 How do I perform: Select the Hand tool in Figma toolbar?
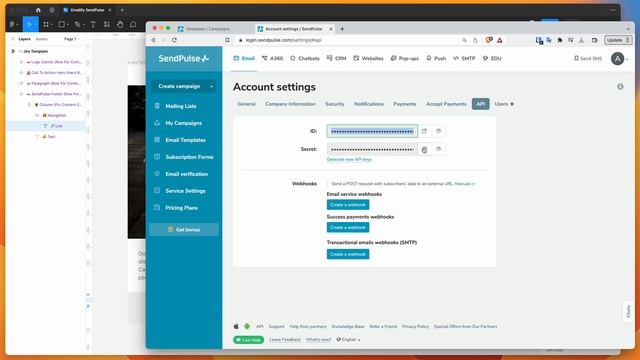coord(120,24)
